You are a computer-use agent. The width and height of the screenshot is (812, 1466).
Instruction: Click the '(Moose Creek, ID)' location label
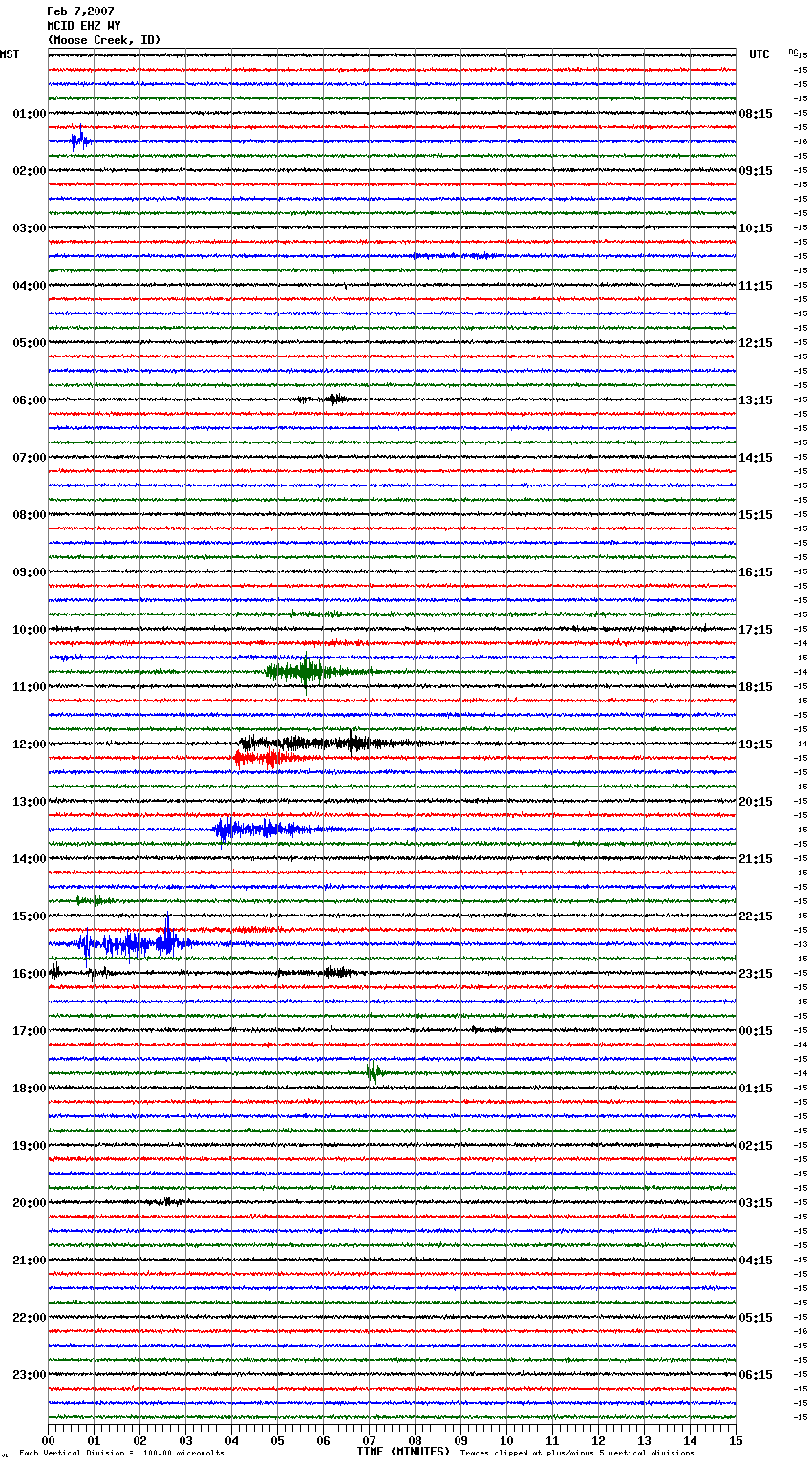pyautogui.click(x=104, y=40)
